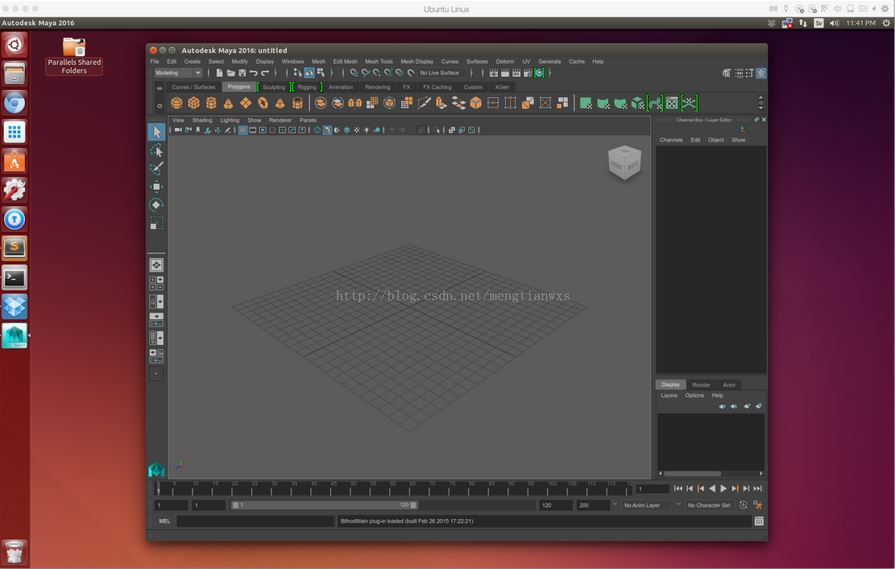This screenshot has height=569, width=895.
Task: Click the time slider at frame 1
Action: 159,489
